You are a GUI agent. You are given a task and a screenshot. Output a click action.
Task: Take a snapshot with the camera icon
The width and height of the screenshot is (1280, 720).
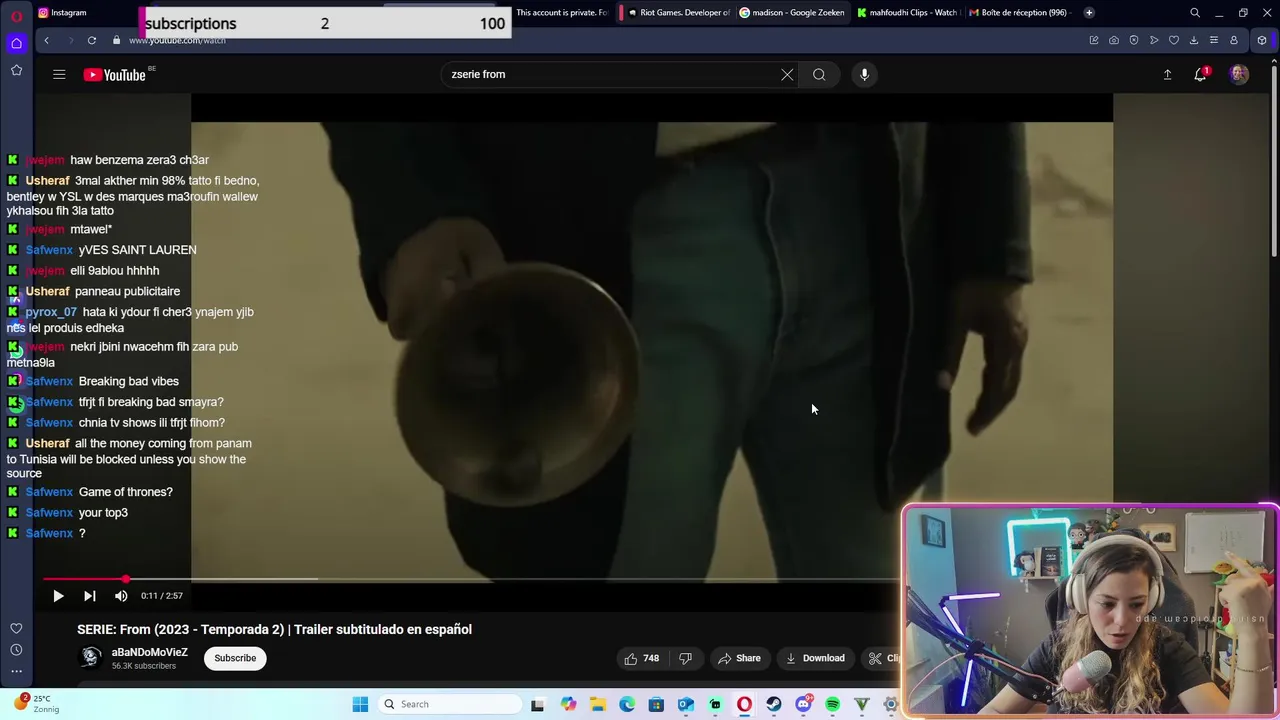tap(1114, 40)
